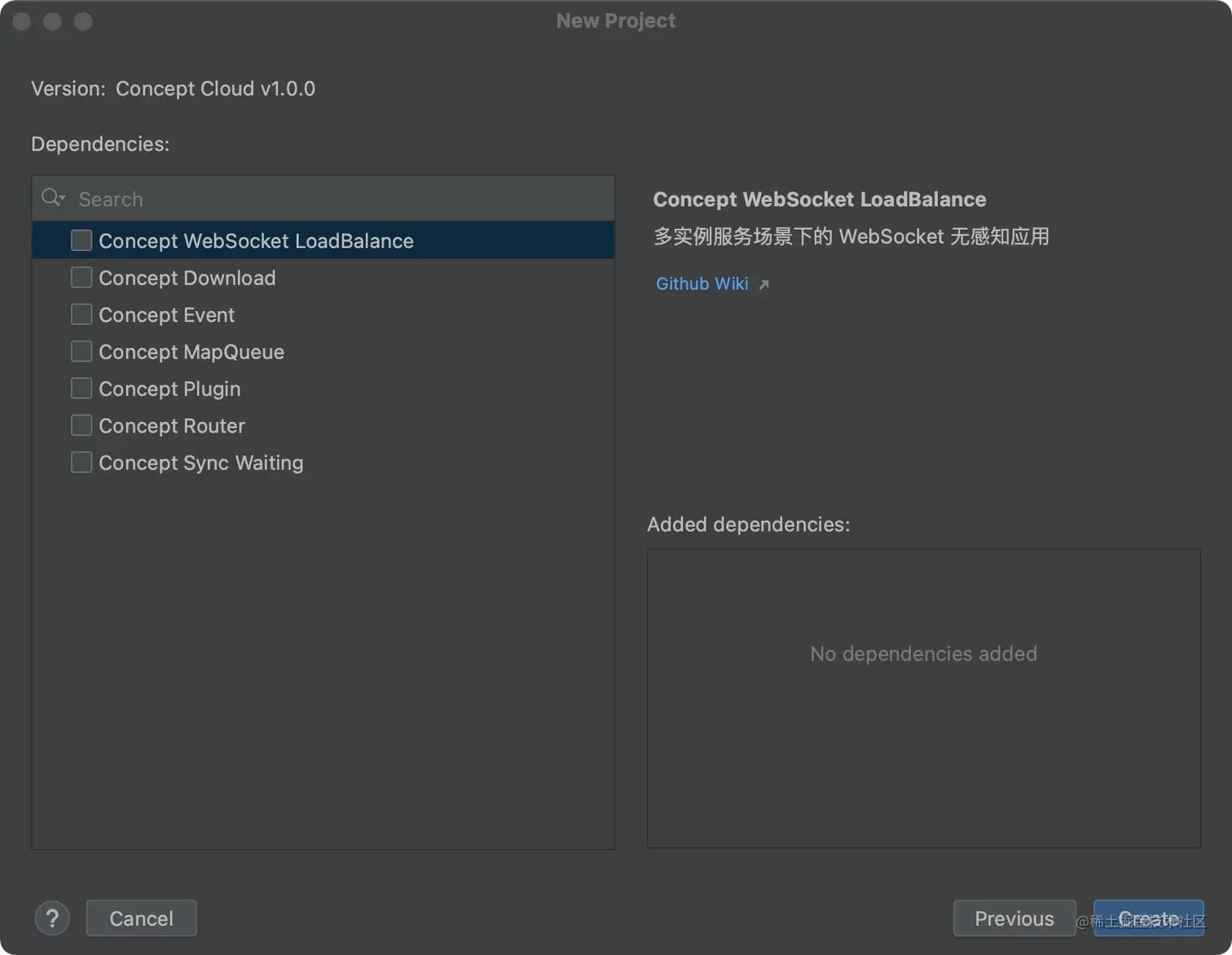This screenshot has height=955, width=1232.
Task: Select the Concept WebSocket LoadBalance row label
Action: coord(256,240)
